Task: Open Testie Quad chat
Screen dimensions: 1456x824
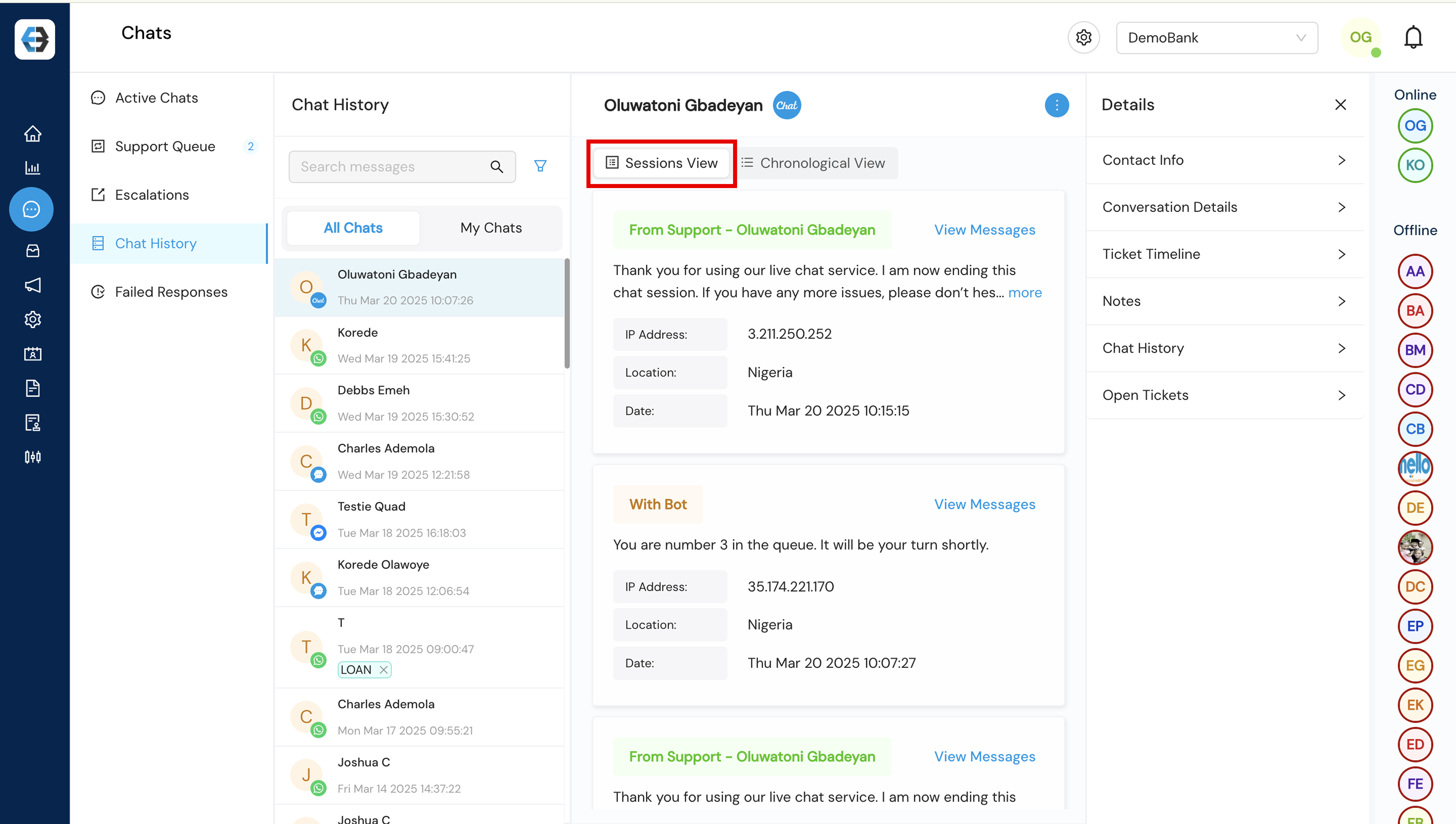Action: pyautogui.click(x=419, y=519)
